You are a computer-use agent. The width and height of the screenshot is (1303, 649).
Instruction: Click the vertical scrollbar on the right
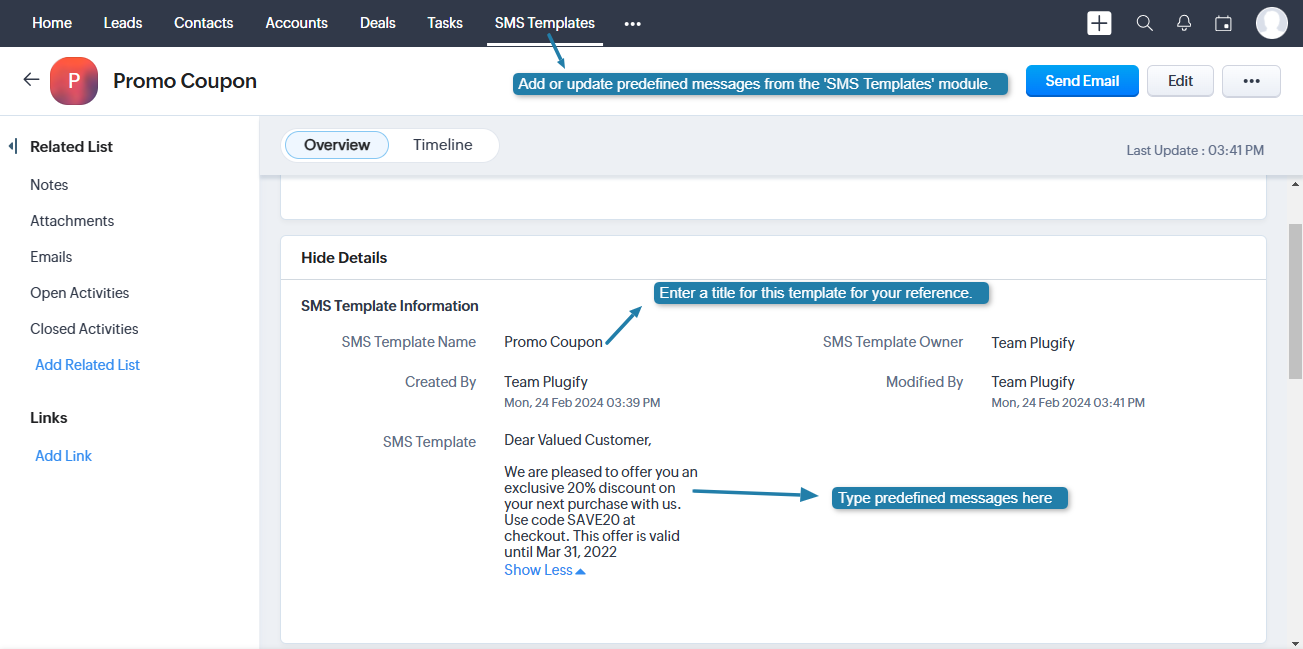click(1295, 300)
